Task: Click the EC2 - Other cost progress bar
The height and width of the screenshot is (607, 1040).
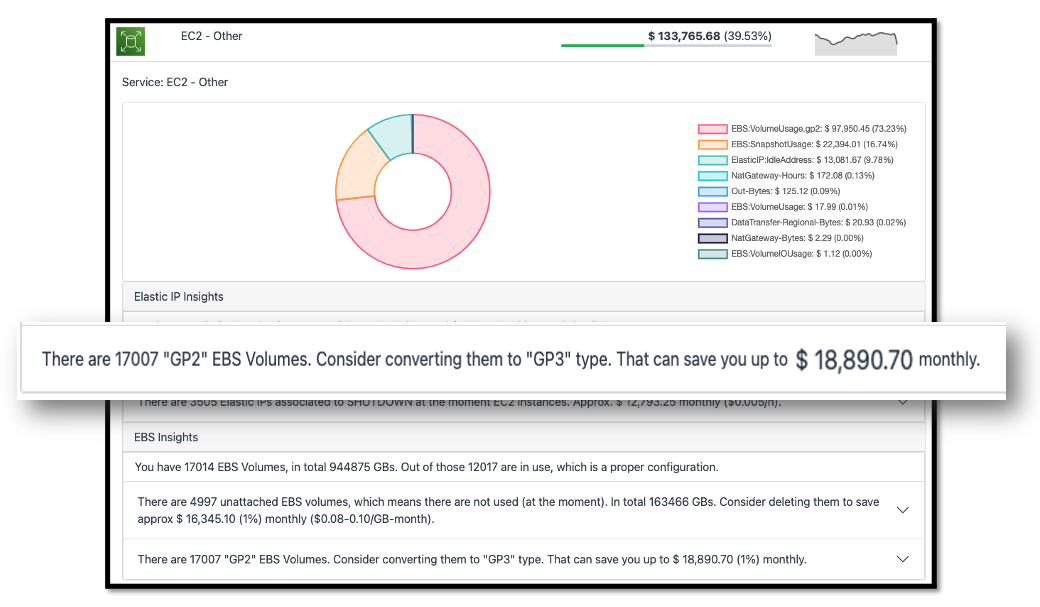Action: [x=666, y=45]
